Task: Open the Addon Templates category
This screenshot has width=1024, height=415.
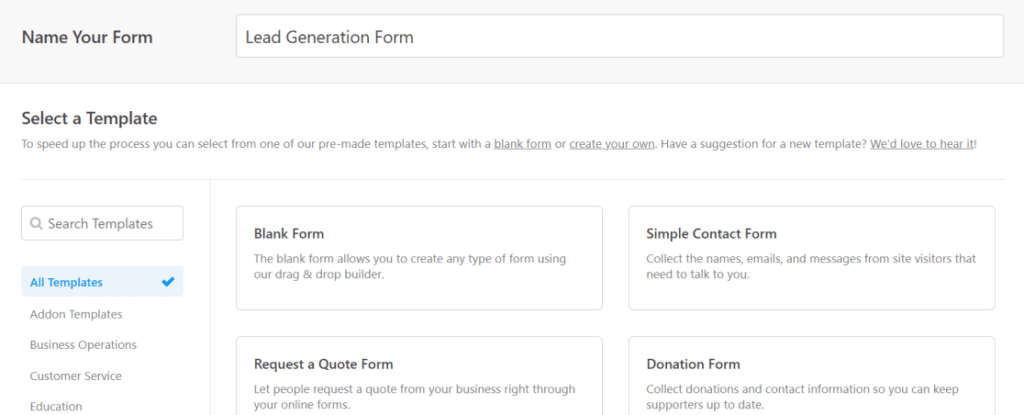Action: coord(76,314)
